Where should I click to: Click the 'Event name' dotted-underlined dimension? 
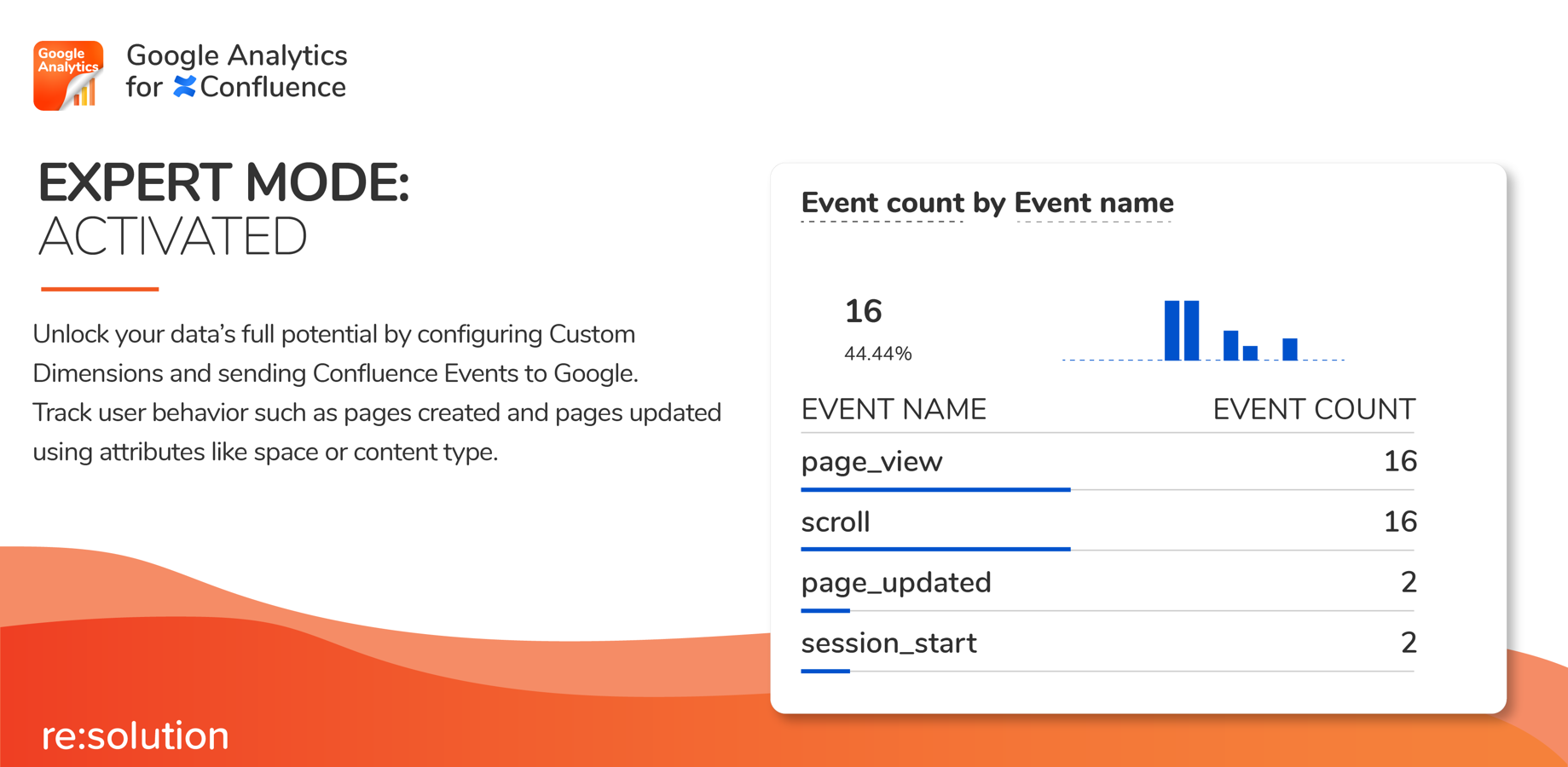tap(1094, 204)
